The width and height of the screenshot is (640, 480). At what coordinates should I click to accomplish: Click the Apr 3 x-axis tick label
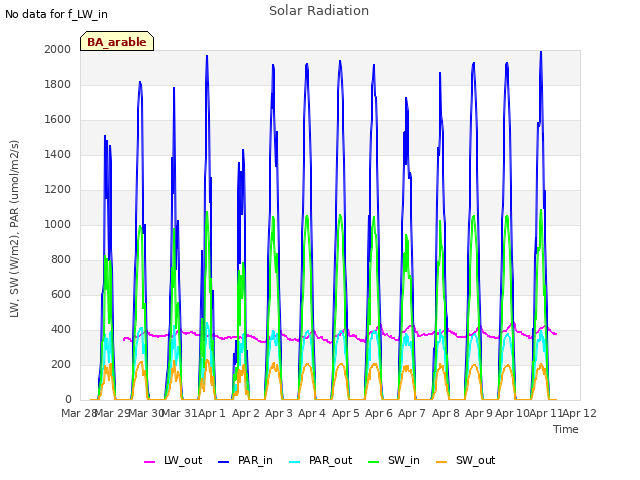coord(279,413)
